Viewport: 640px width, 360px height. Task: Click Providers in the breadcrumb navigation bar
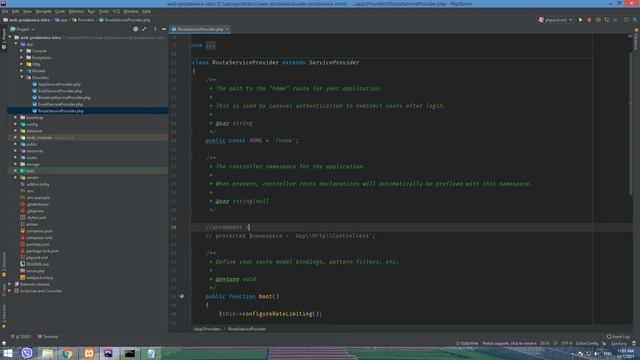pyautogui.click(x=83, y=20)
